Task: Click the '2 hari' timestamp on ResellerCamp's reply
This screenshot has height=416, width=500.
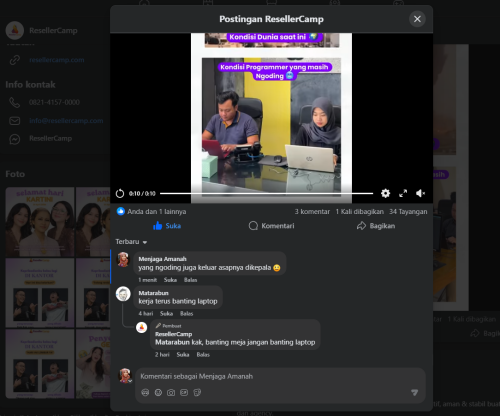Action: 162,355
